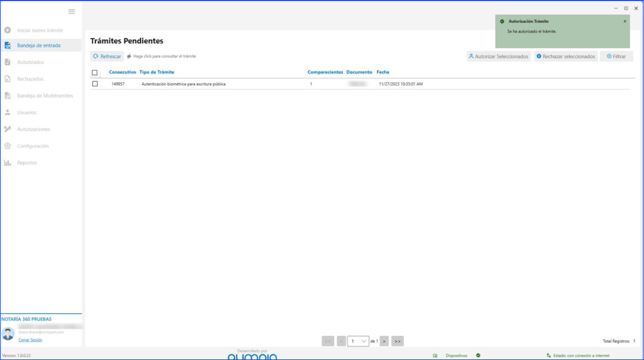This screenshot has width=644, height=360.
Task: Open the Usuarios person icon
Action: 7,112
